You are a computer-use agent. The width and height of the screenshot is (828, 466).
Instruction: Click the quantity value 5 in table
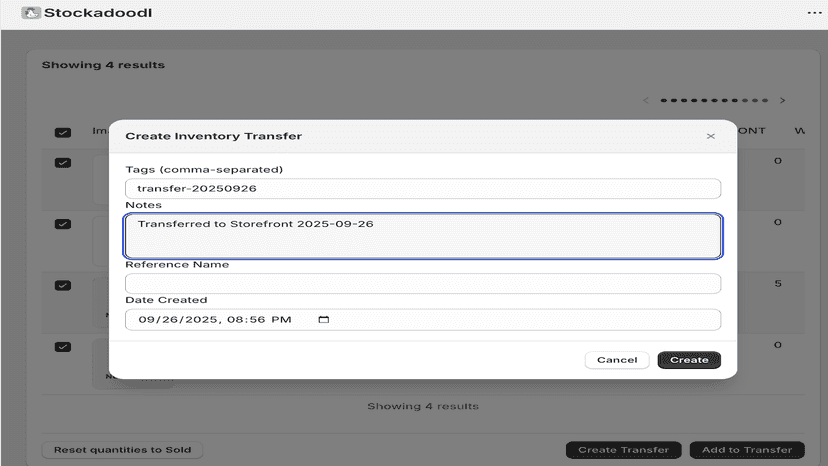pos(778,284)
